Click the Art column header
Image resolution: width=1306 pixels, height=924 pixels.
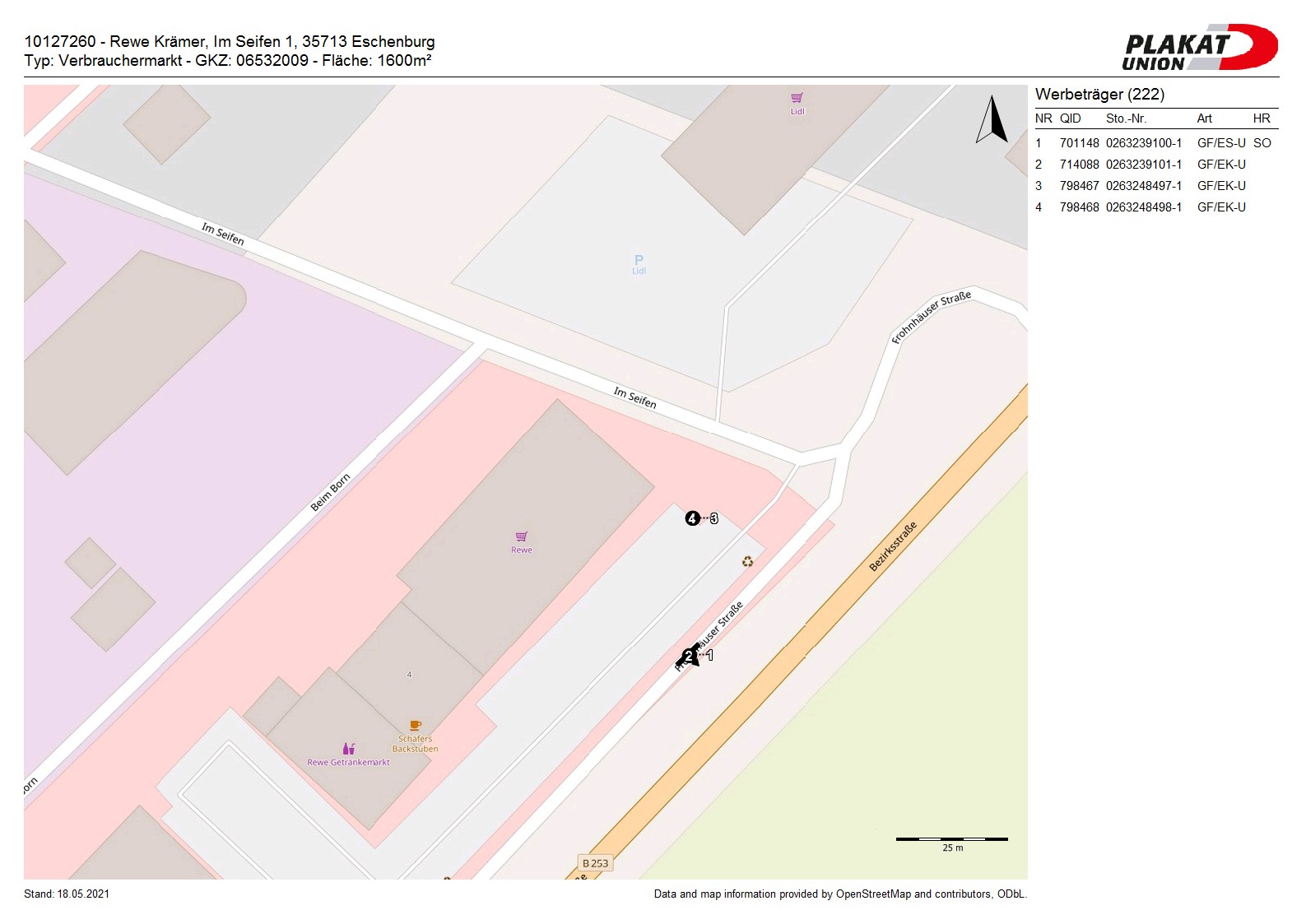[1204, 118]
